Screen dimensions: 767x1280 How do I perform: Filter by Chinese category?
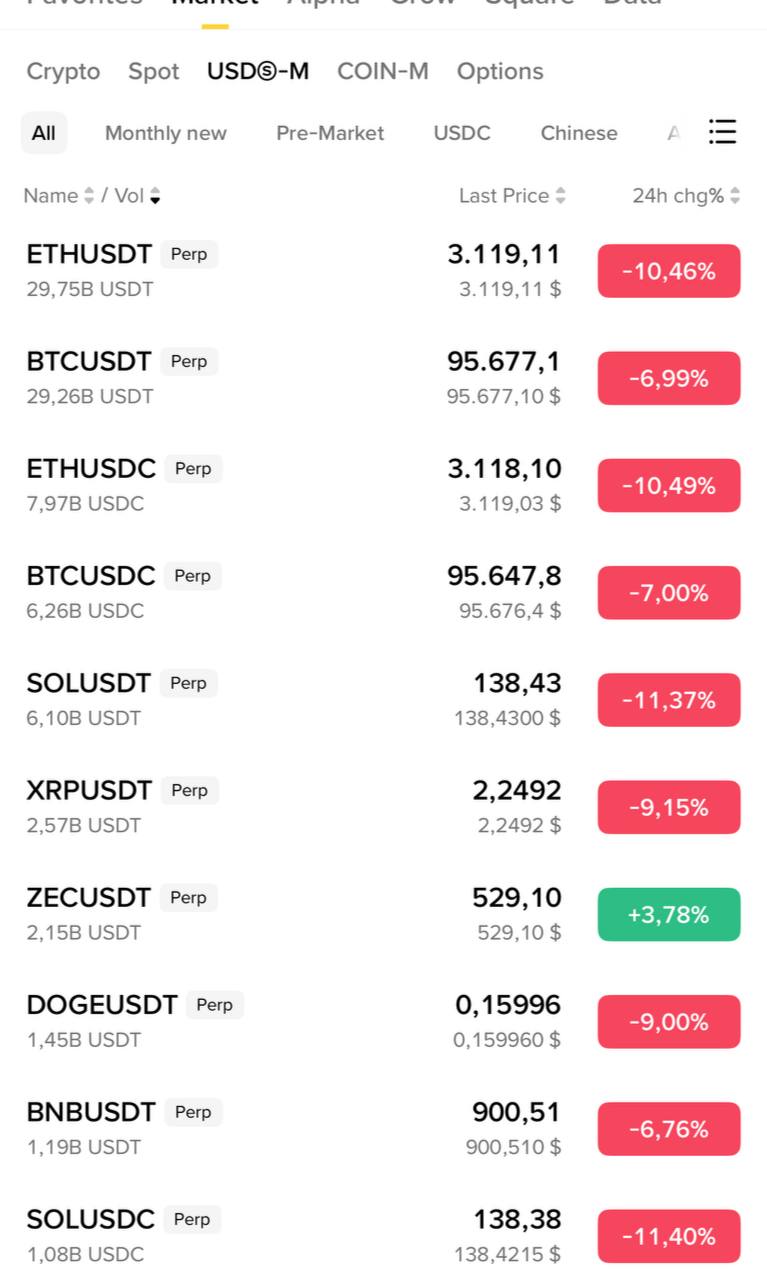579,133
